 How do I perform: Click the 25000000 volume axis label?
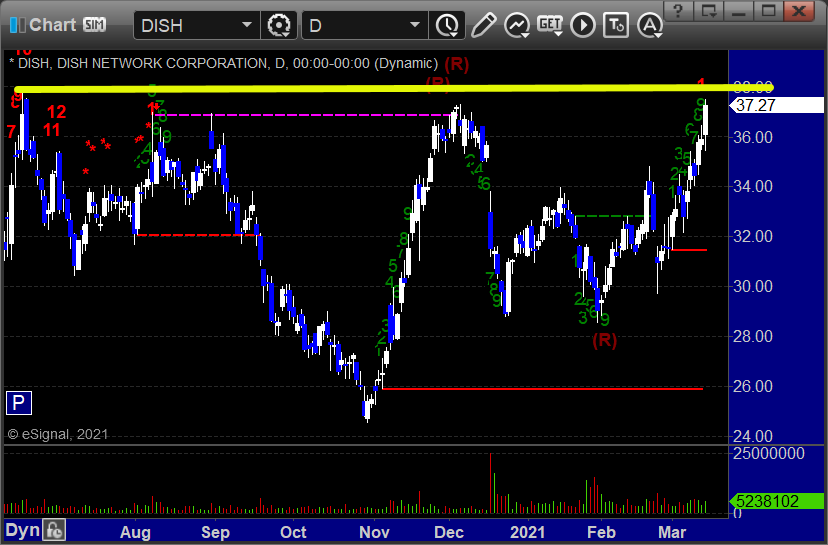click(x=769, y=454)
